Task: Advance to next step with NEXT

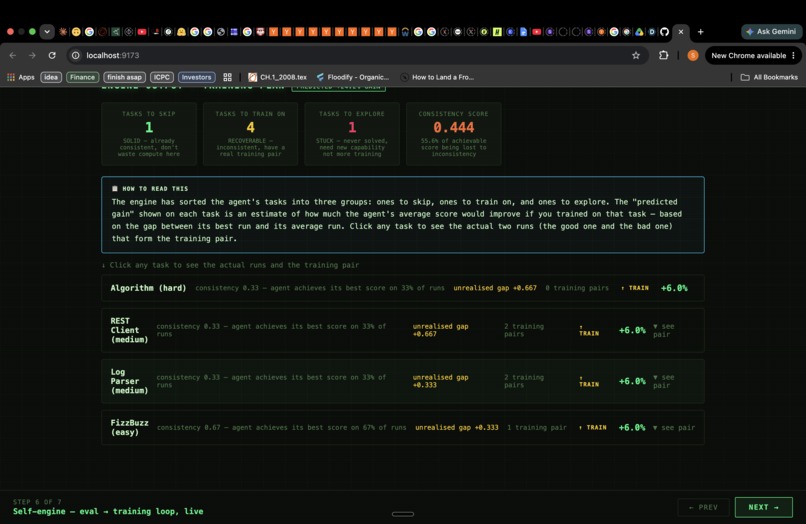Action: click(763, 507)
